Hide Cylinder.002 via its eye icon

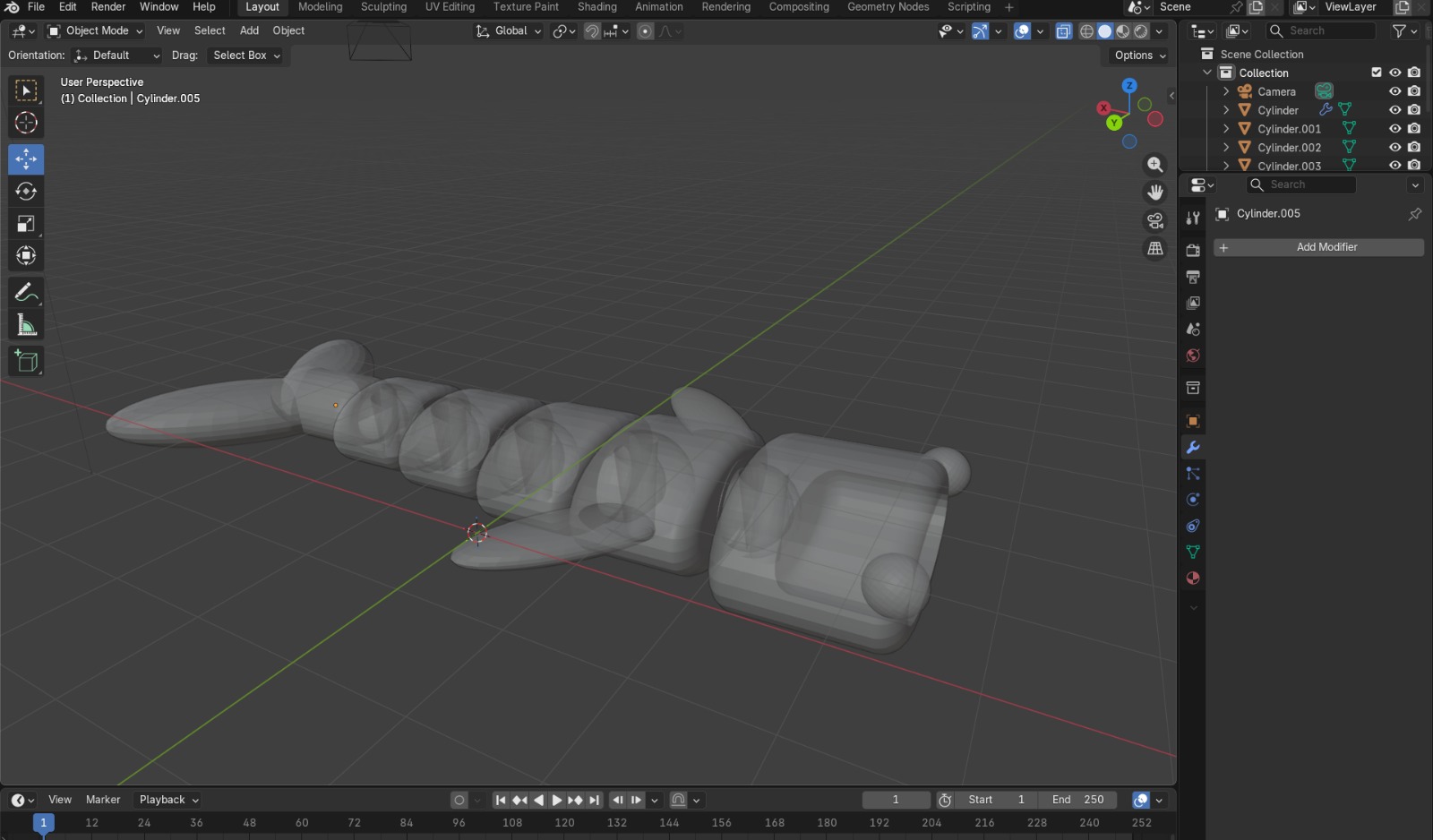click(1394, 147)
